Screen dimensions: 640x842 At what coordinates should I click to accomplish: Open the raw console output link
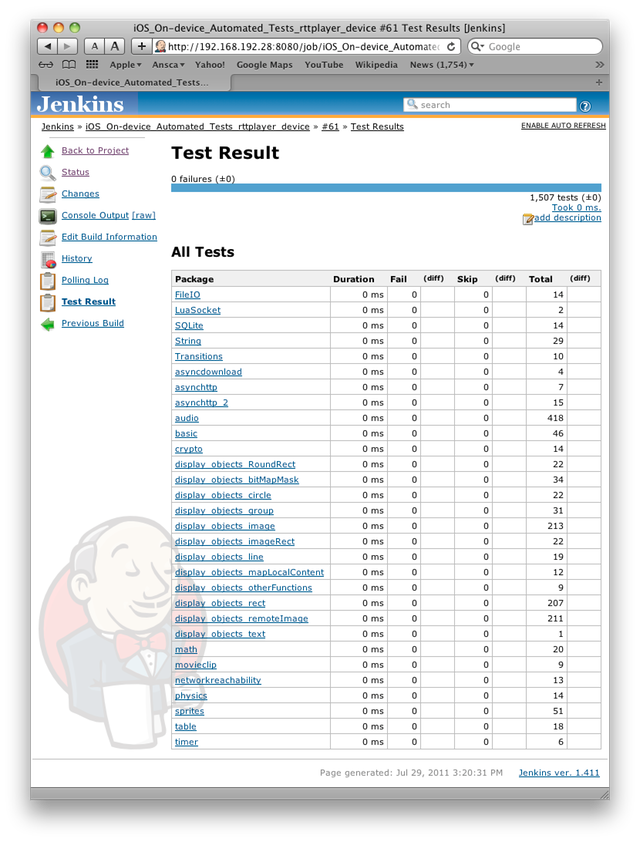(144, 215)
